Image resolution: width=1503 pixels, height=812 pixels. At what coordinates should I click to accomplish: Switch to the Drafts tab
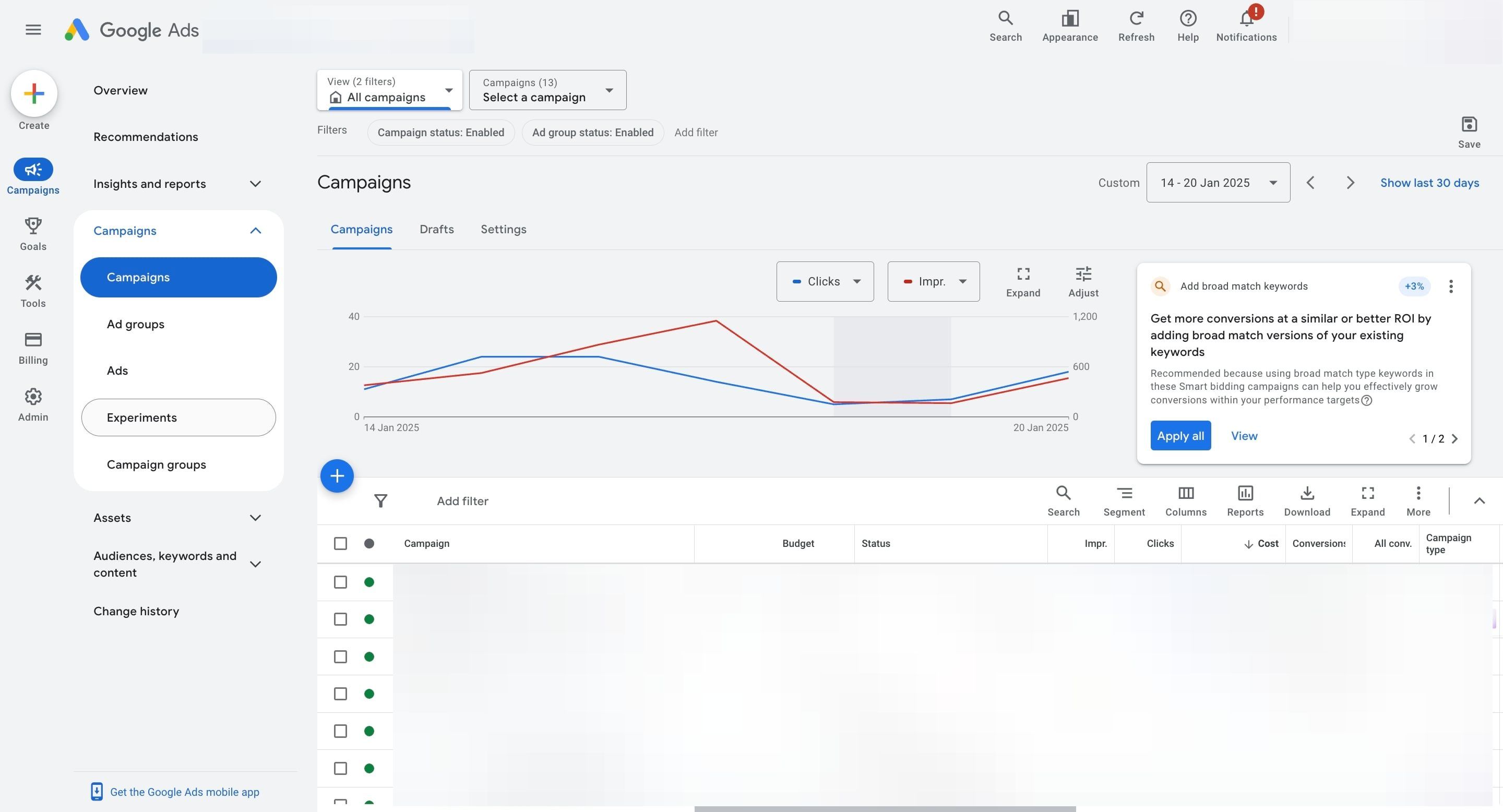436,230
